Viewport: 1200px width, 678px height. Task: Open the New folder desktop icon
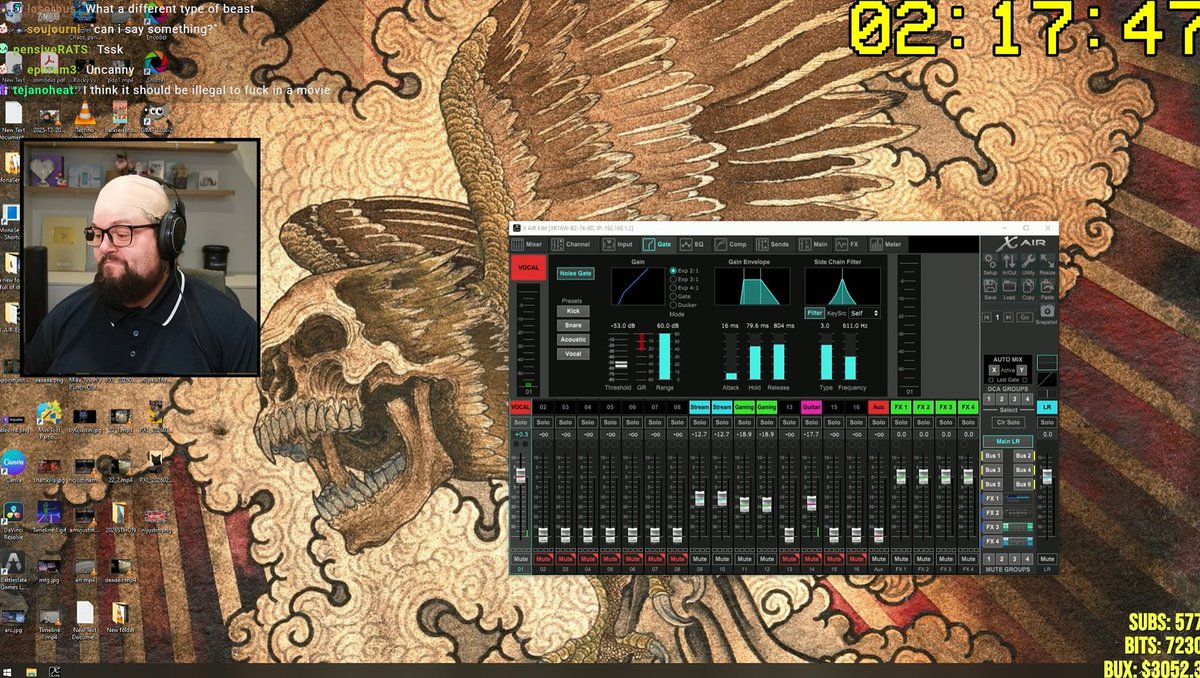coord(120,617)
